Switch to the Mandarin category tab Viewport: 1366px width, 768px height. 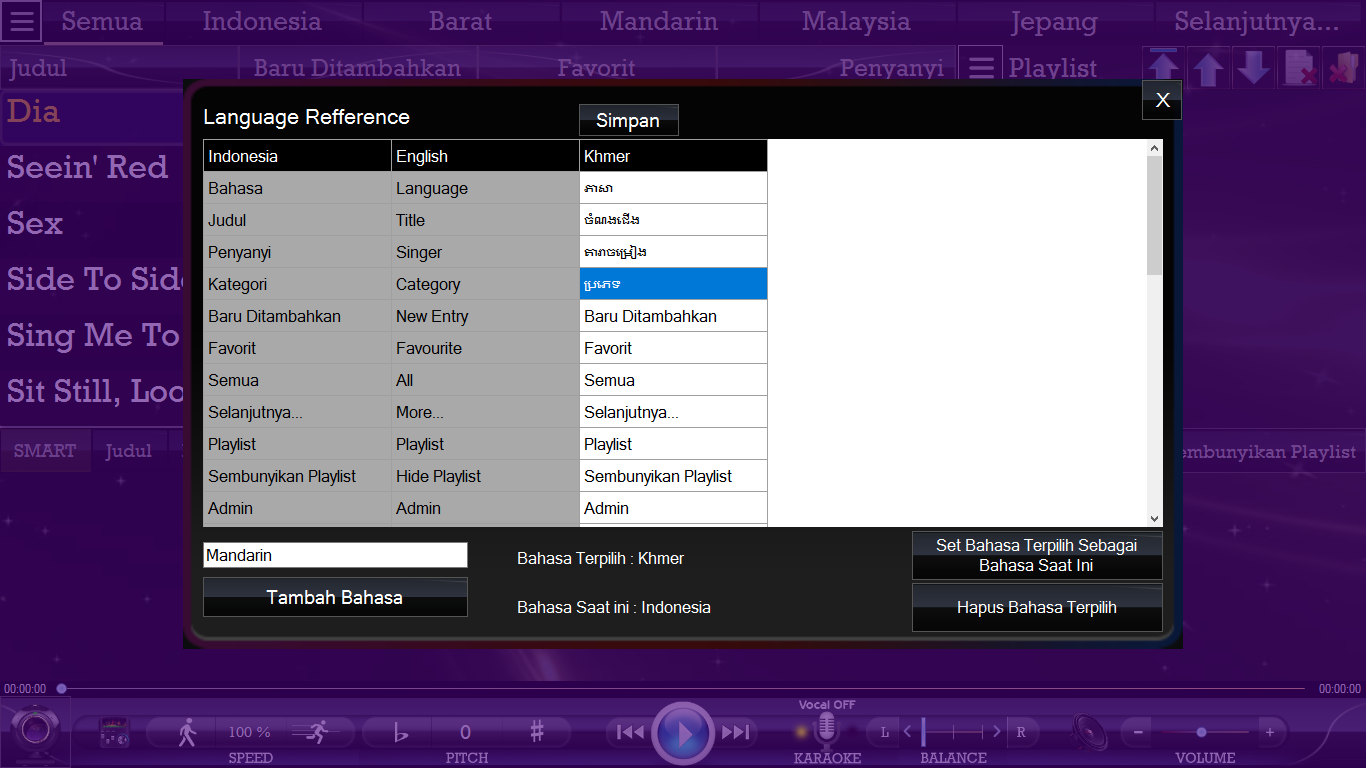tap(659, 21)
